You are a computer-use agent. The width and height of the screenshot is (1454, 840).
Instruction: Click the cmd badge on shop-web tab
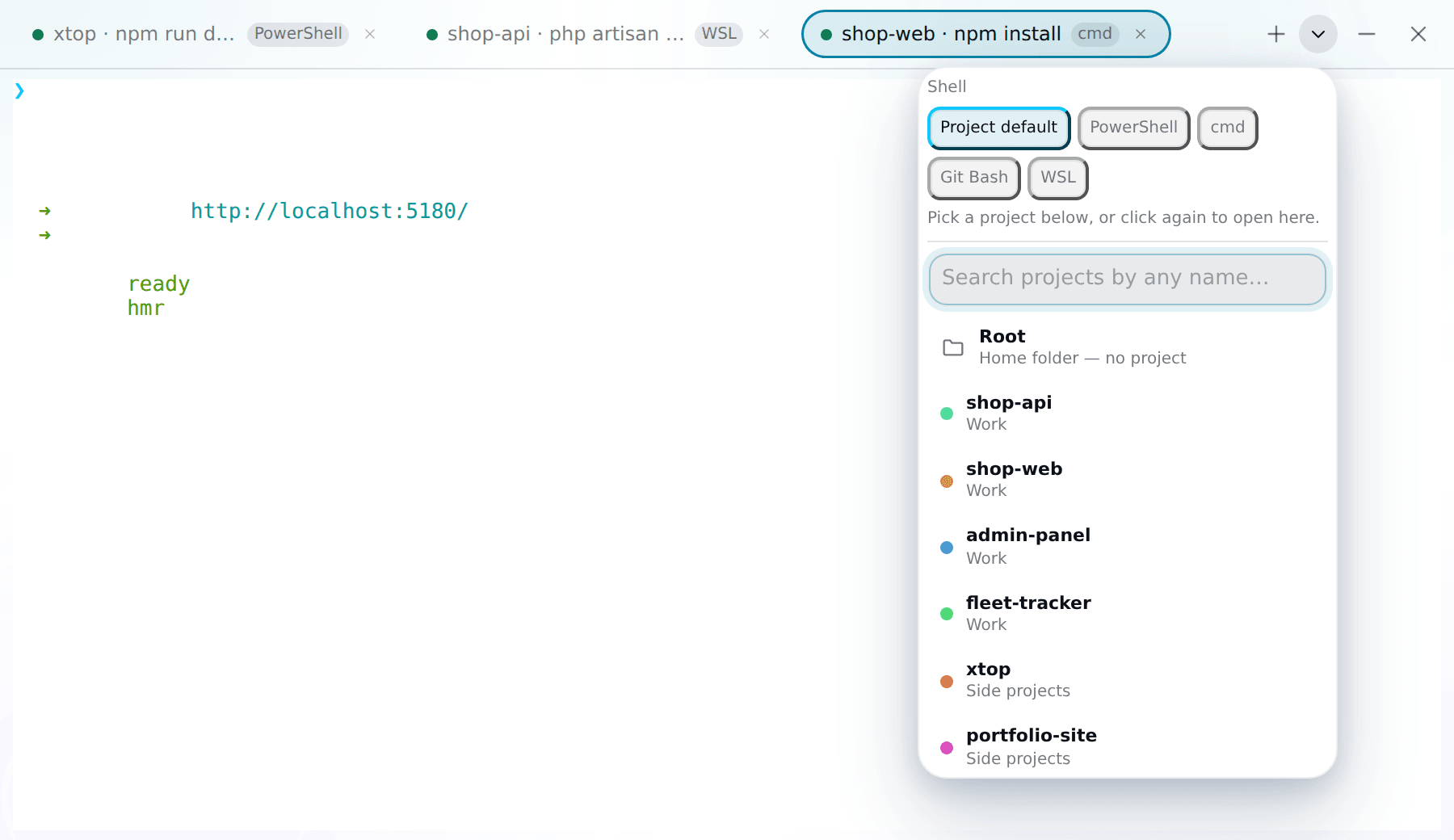[1095, 34]
